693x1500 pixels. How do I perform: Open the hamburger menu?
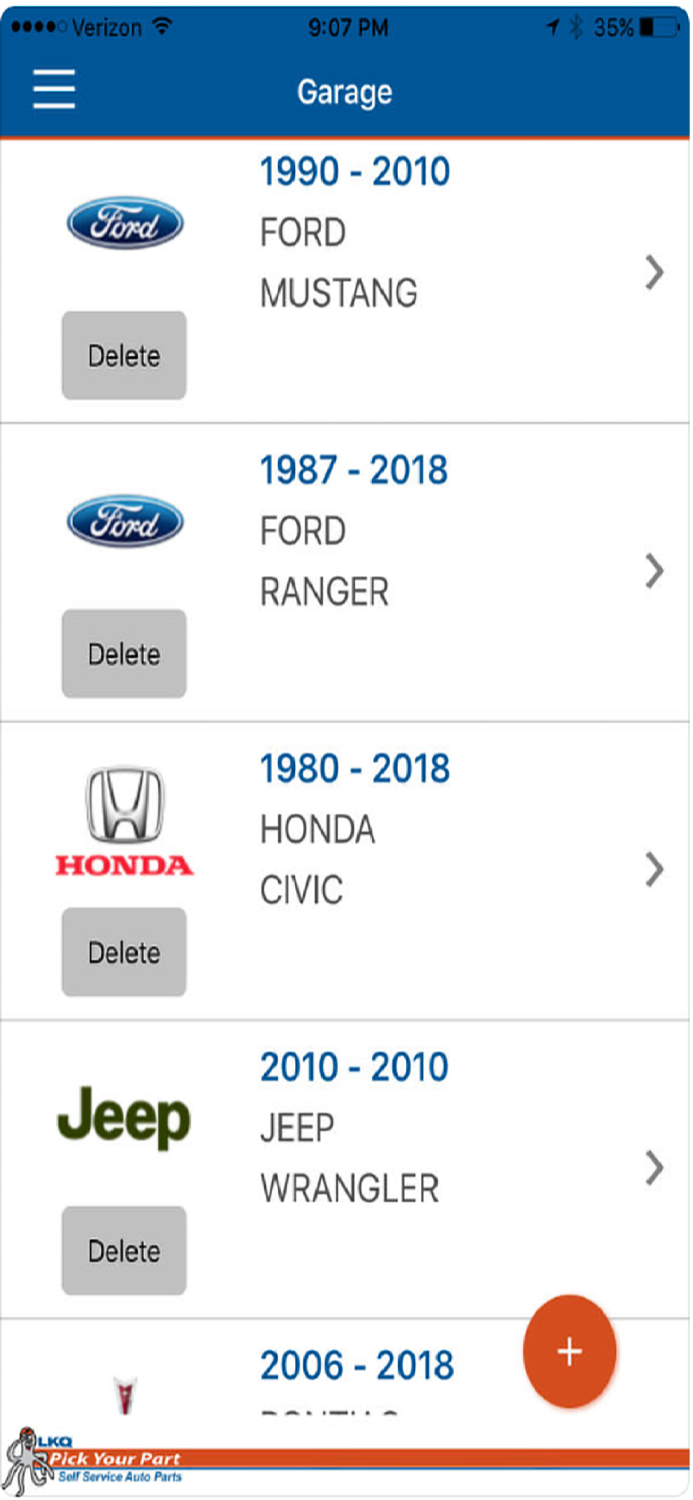(54, 91)
